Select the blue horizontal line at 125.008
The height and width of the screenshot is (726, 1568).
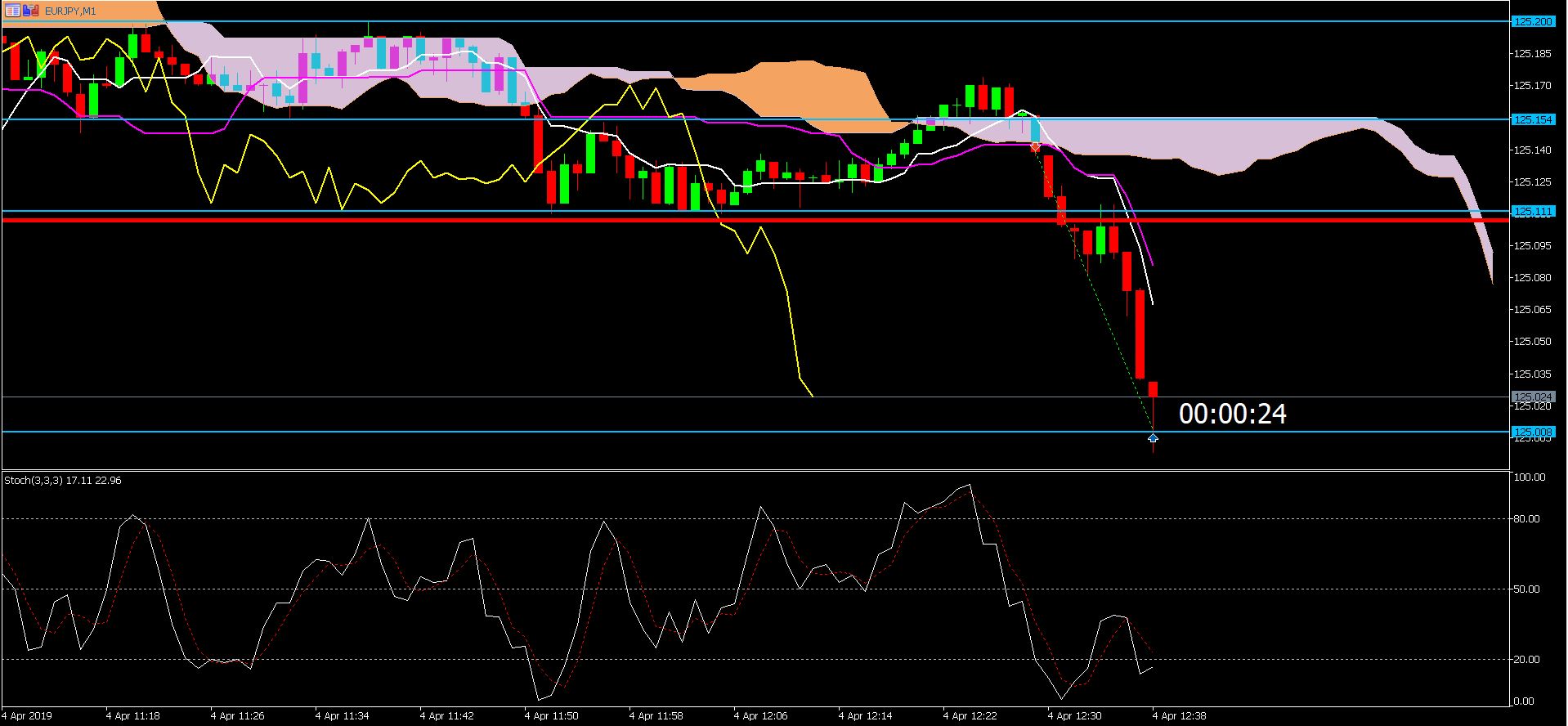coord(755,432)
